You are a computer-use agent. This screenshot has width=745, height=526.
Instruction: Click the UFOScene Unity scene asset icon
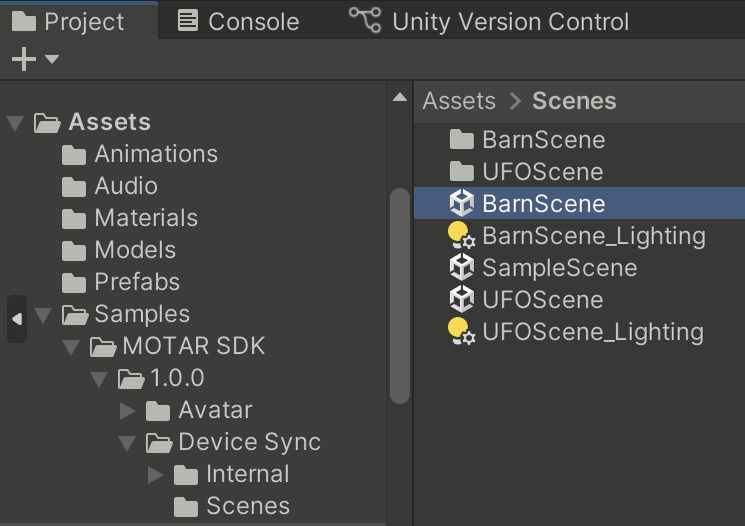(x=461, y=300)
